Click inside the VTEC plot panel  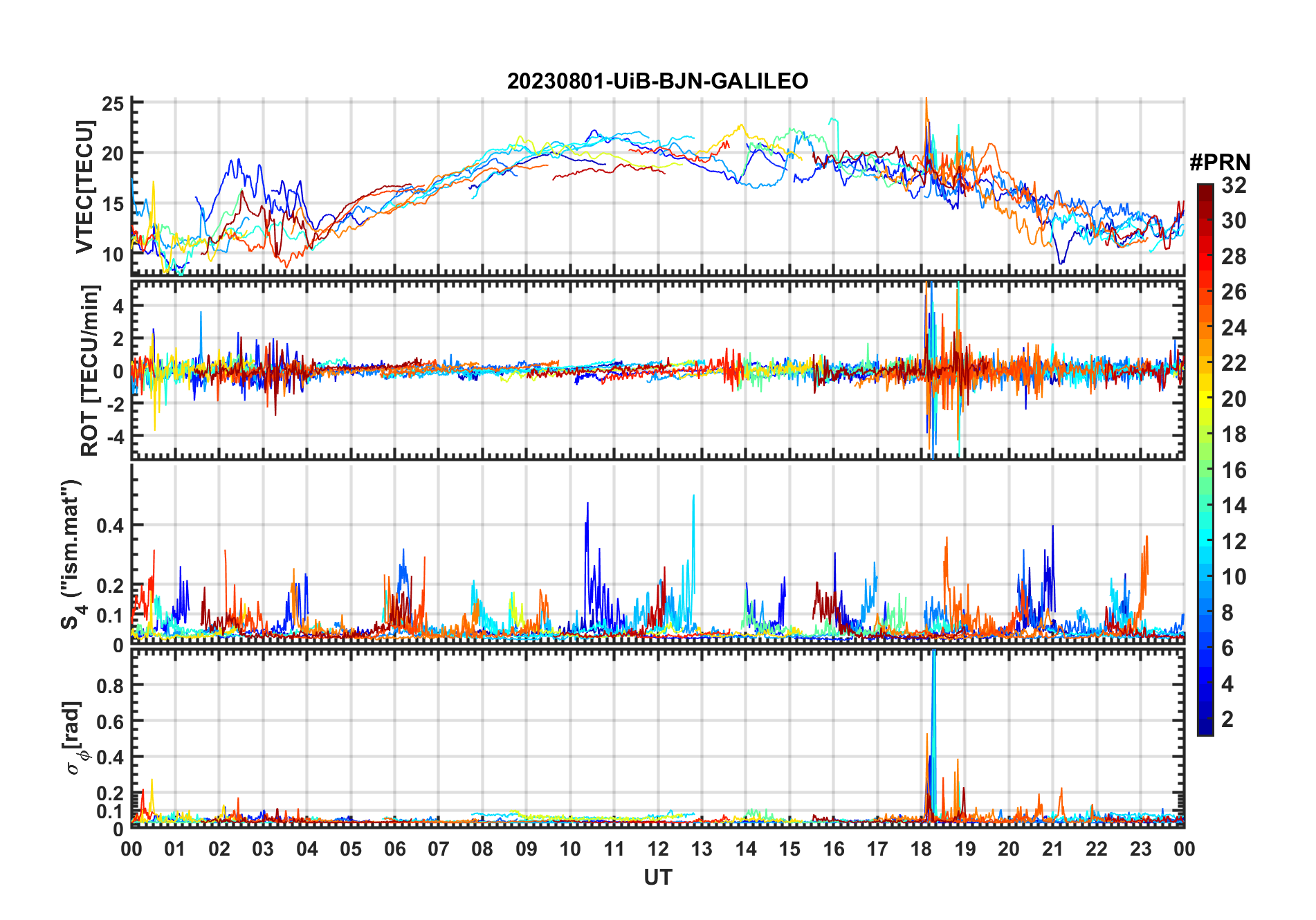658,187
